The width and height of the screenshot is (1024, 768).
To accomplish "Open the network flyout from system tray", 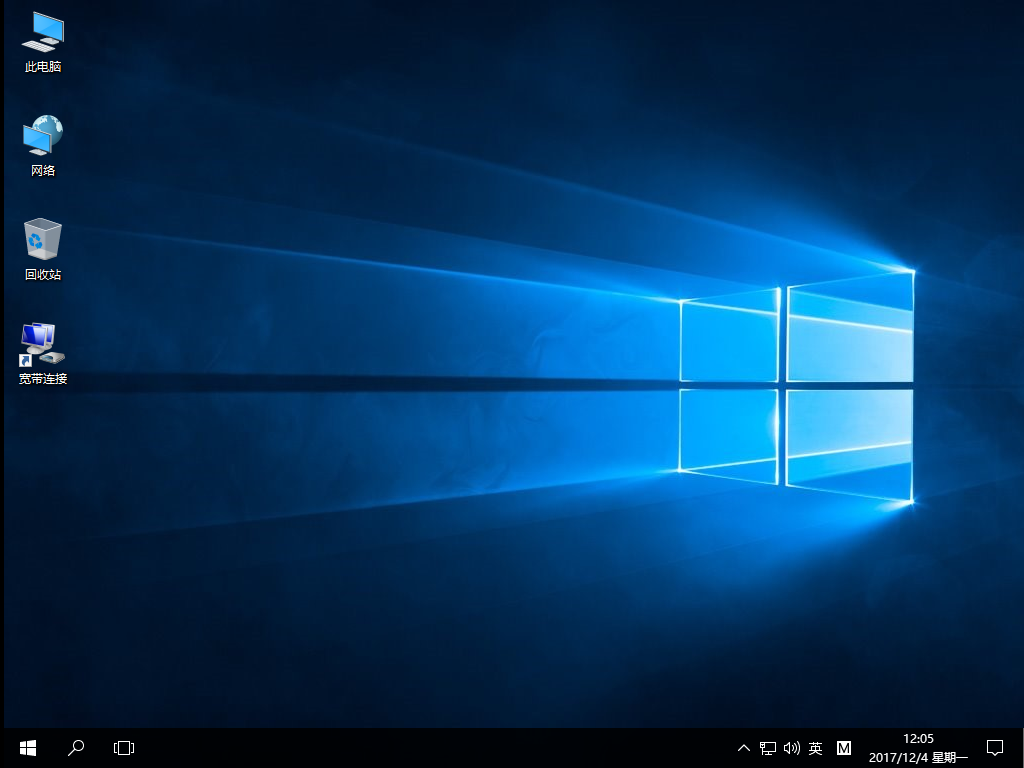I will [x=767, y=747].
